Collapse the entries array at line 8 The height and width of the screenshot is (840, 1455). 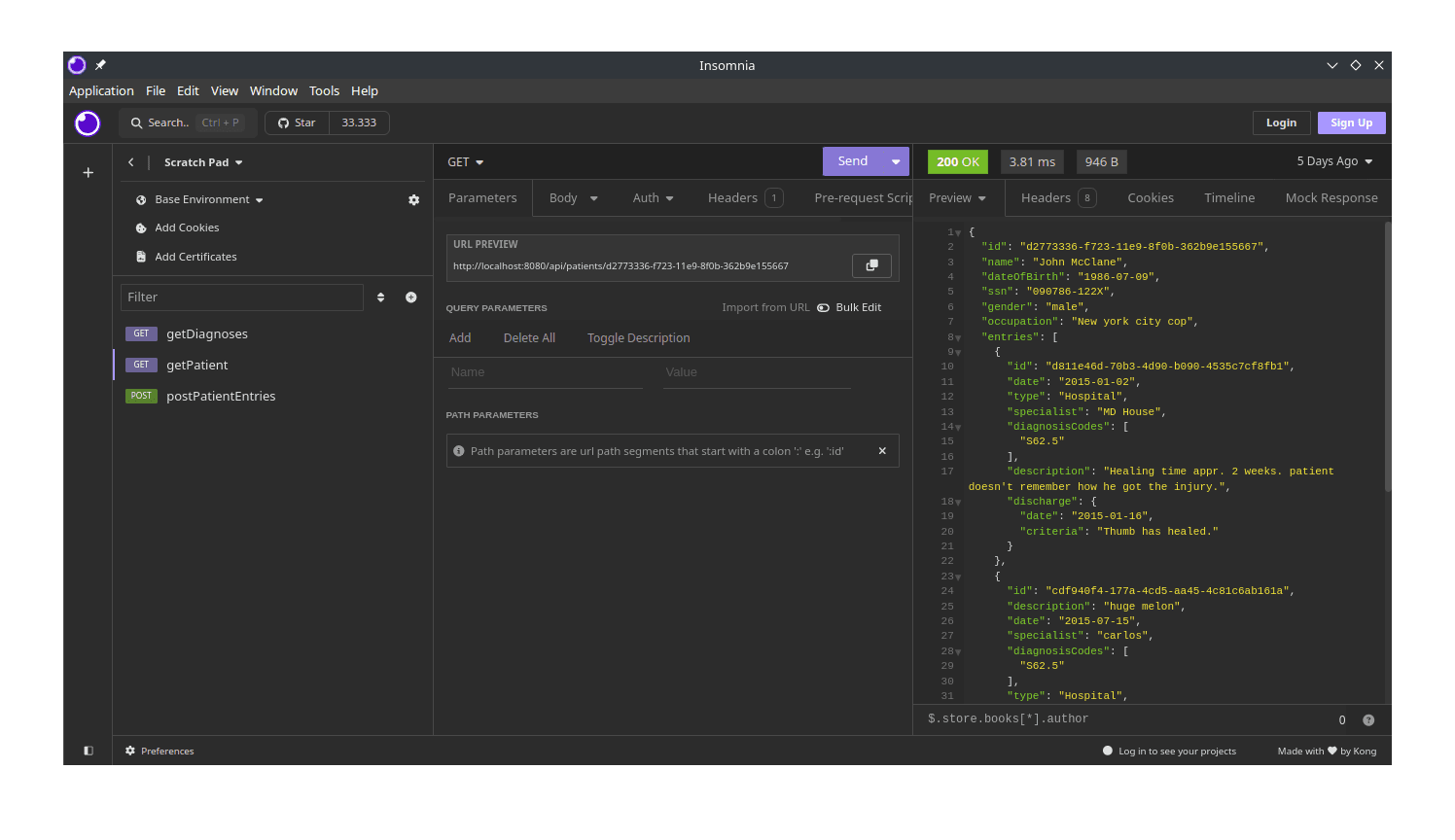[958, 338]
